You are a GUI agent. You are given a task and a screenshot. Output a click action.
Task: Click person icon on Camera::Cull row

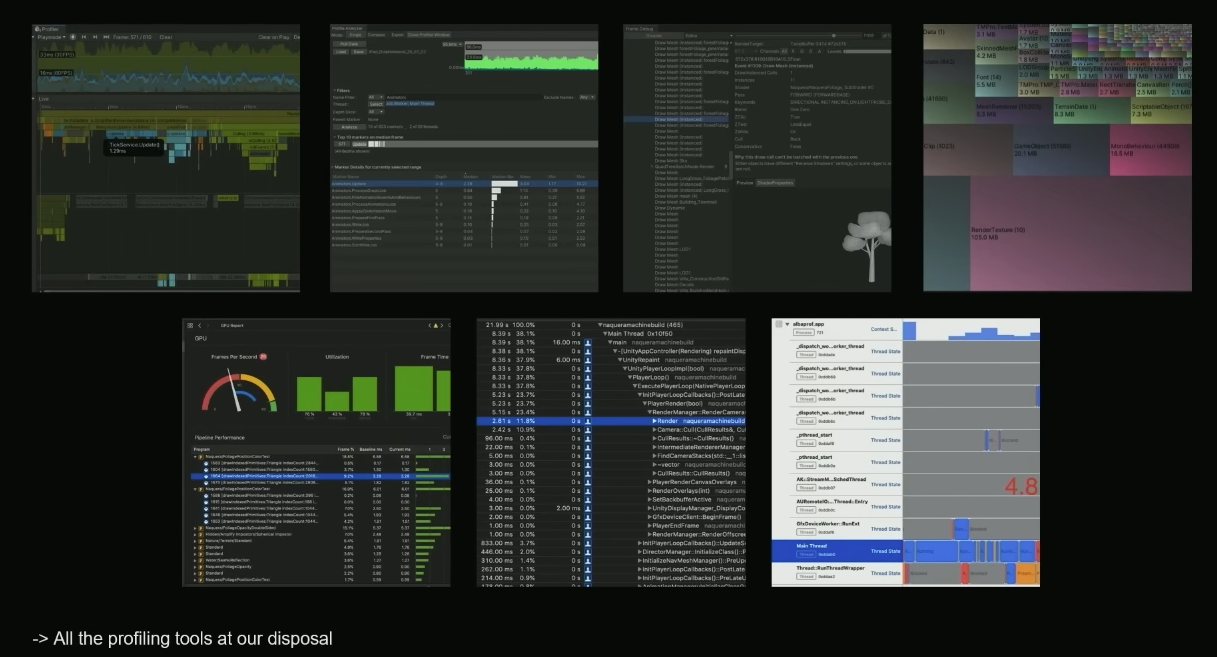pyautogui.click(x=588, y=430)
